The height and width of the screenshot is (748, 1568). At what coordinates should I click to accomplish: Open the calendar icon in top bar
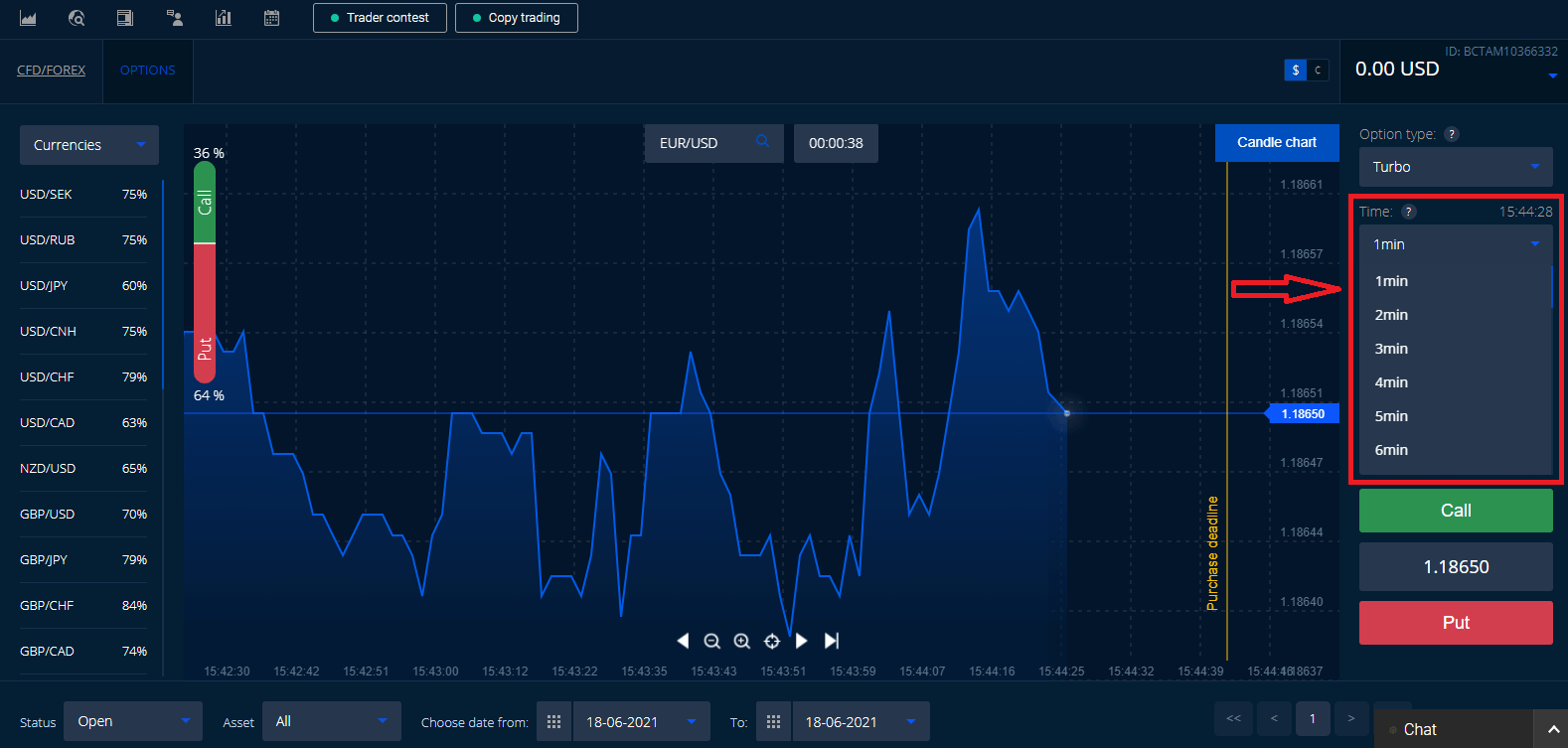271,18
